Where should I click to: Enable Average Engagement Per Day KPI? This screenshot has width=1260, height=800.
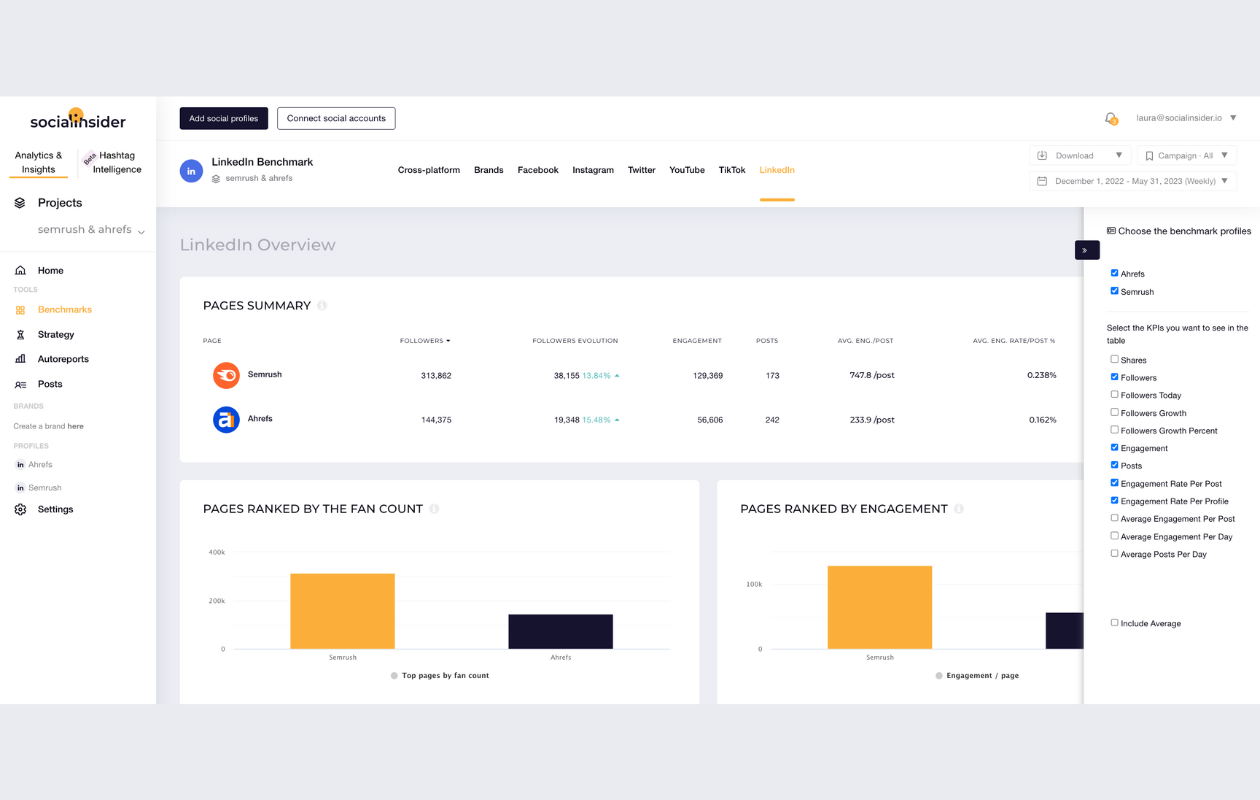pyautogui.click(x=1114, y=536)
